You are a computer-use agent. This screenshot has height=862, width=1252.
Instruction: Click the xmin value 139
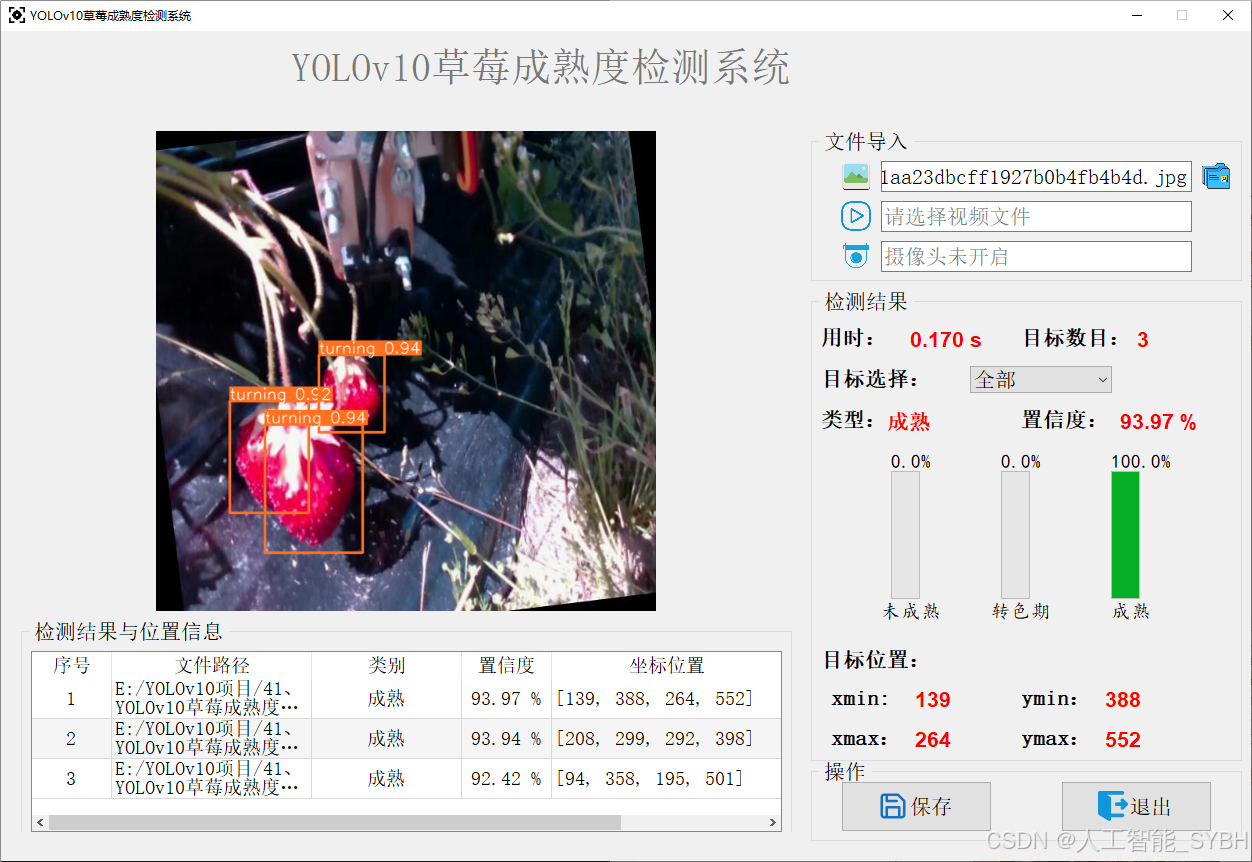click(933, 700)
